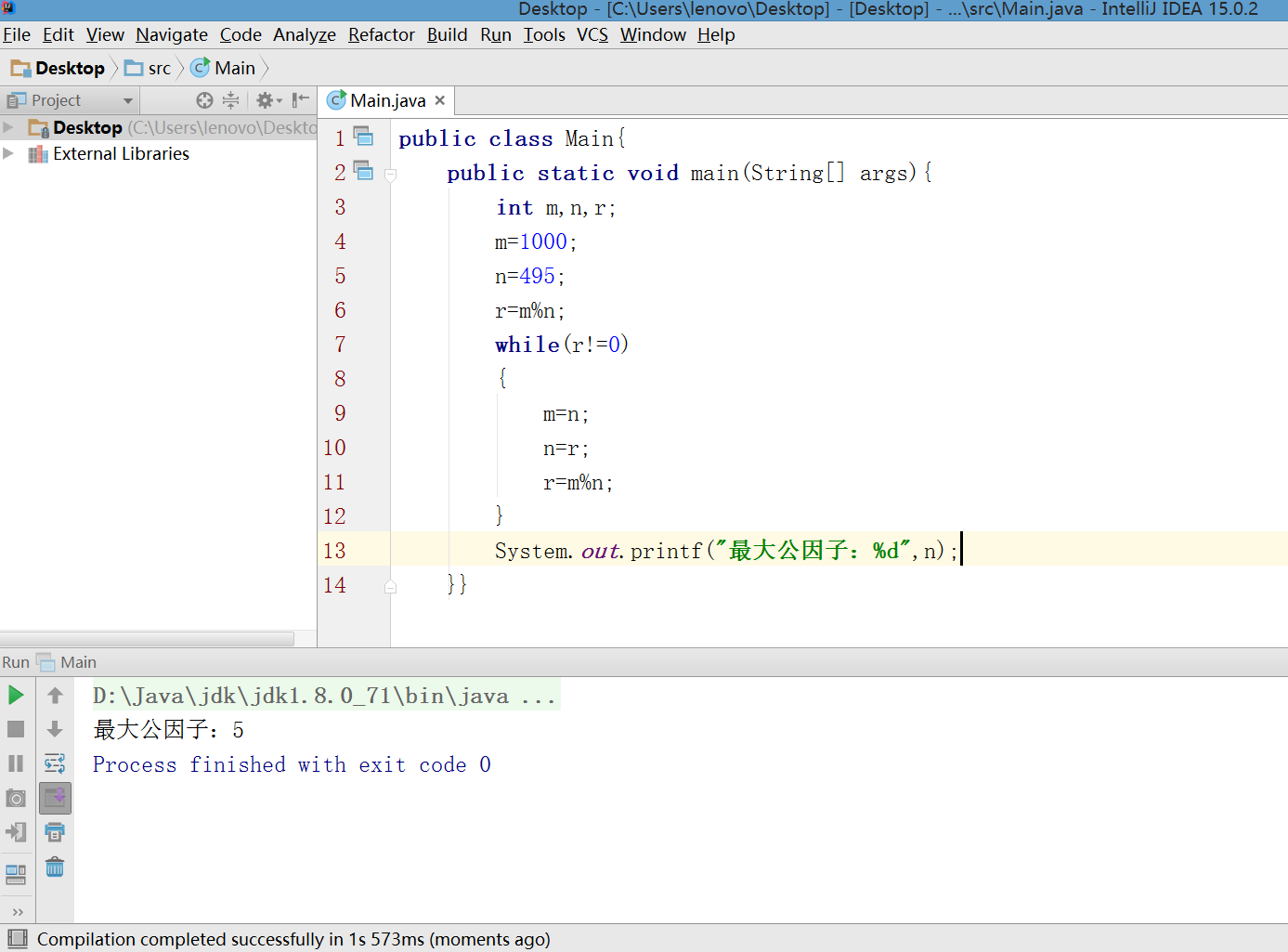1288x952 pixels.
Task: Click the 'public class Main{' line
Action: pyautogui.click(x=513, y=138)
